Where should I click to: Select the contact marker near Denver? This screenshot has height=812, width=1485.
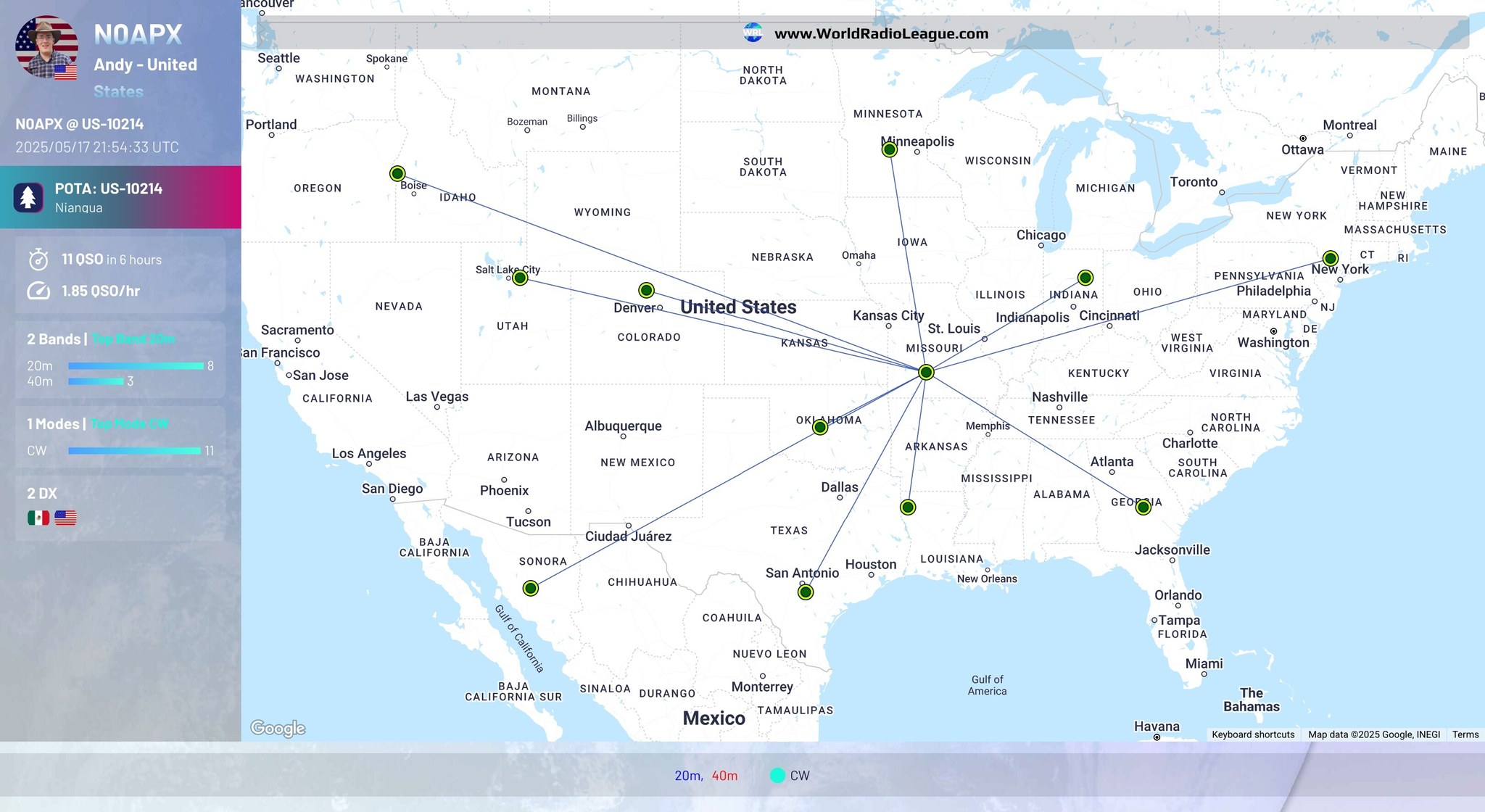tap(646, 291)
